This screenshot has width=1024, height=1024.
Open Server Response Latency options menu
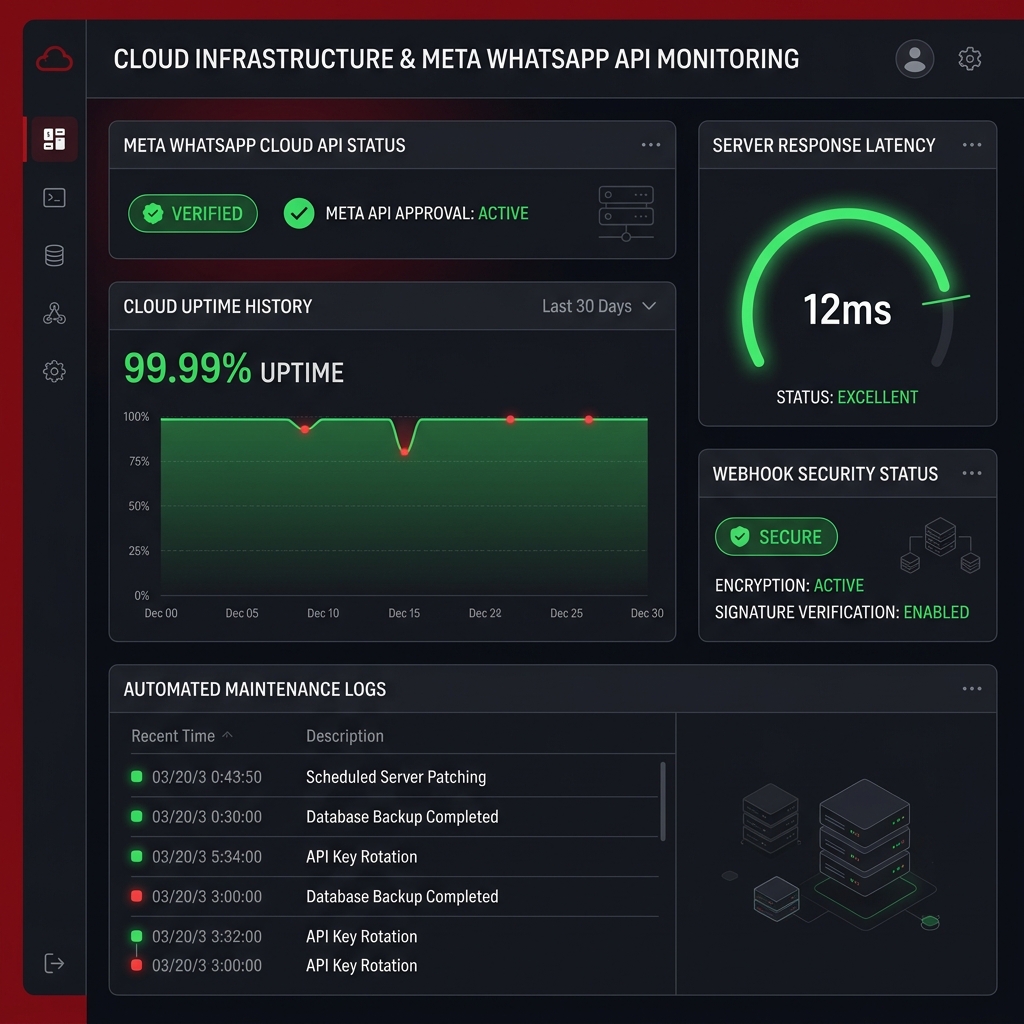(972, 145)
